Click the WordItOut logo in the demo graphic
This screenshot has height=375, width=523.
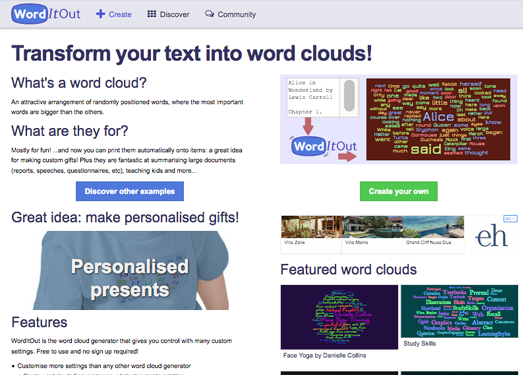click(324, 146)
